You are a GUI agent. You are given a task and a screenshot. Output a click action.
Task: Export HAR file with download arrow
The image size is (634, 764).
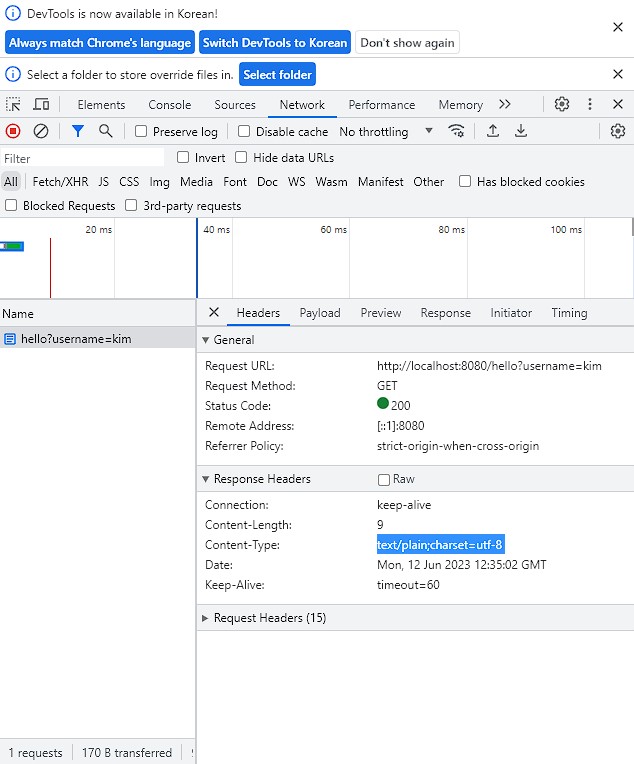pyautogui.click(x=521, y=131)
